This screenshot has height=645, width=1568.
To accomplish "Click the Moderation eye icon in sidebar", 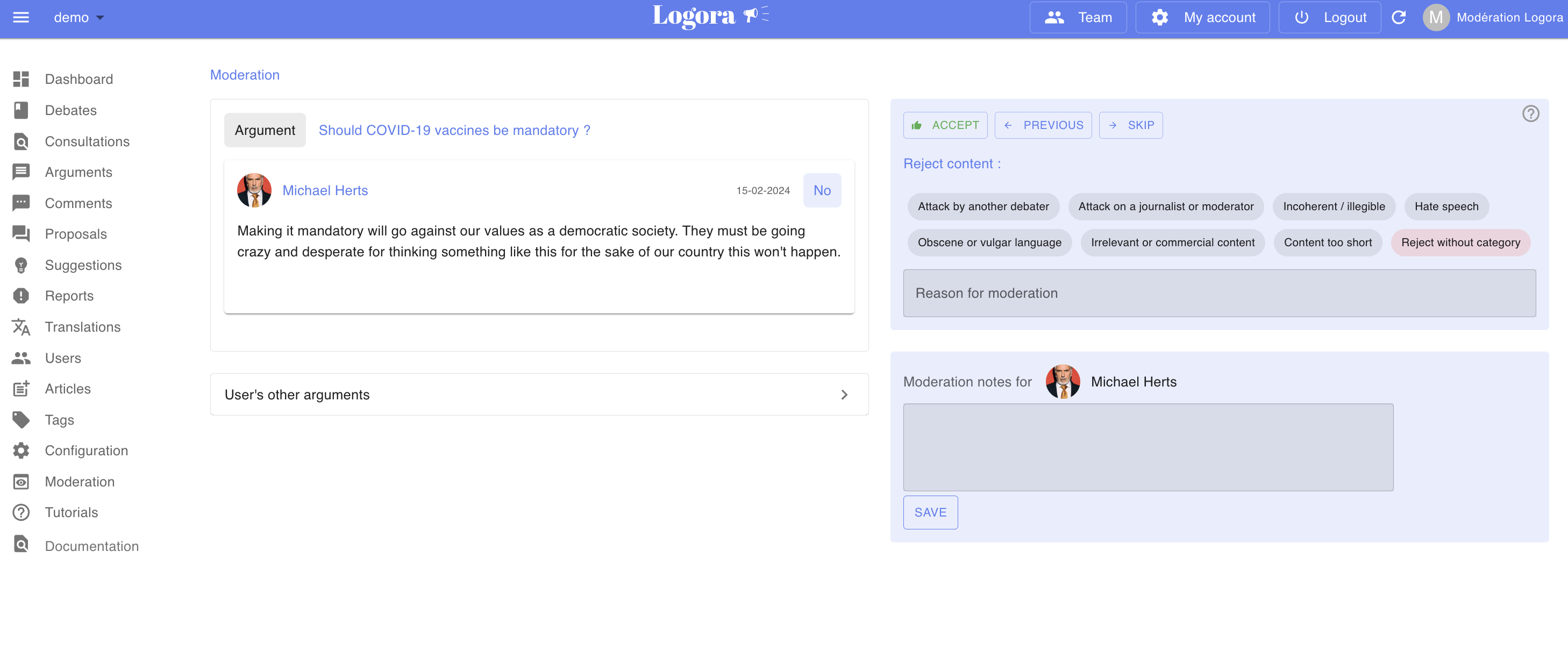I will [20, 481].
